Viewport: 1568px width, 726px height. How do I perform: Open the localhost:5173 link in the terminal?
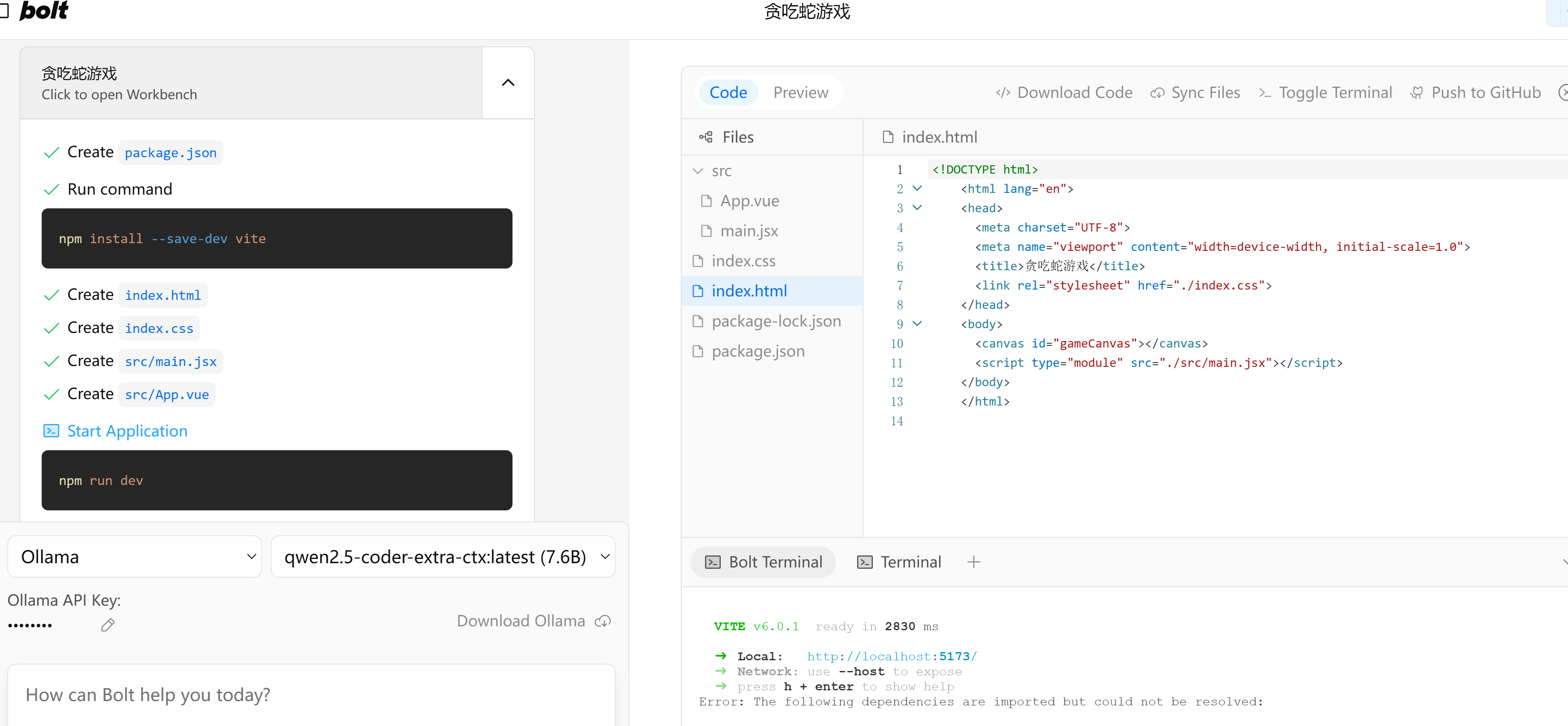pyautogui.click(x=891, y=656)
